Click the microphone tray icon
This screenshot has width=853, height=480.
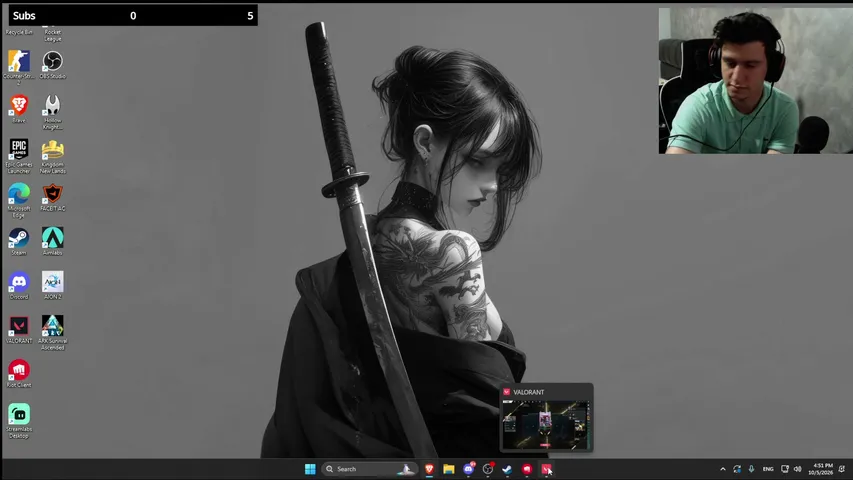751,469
